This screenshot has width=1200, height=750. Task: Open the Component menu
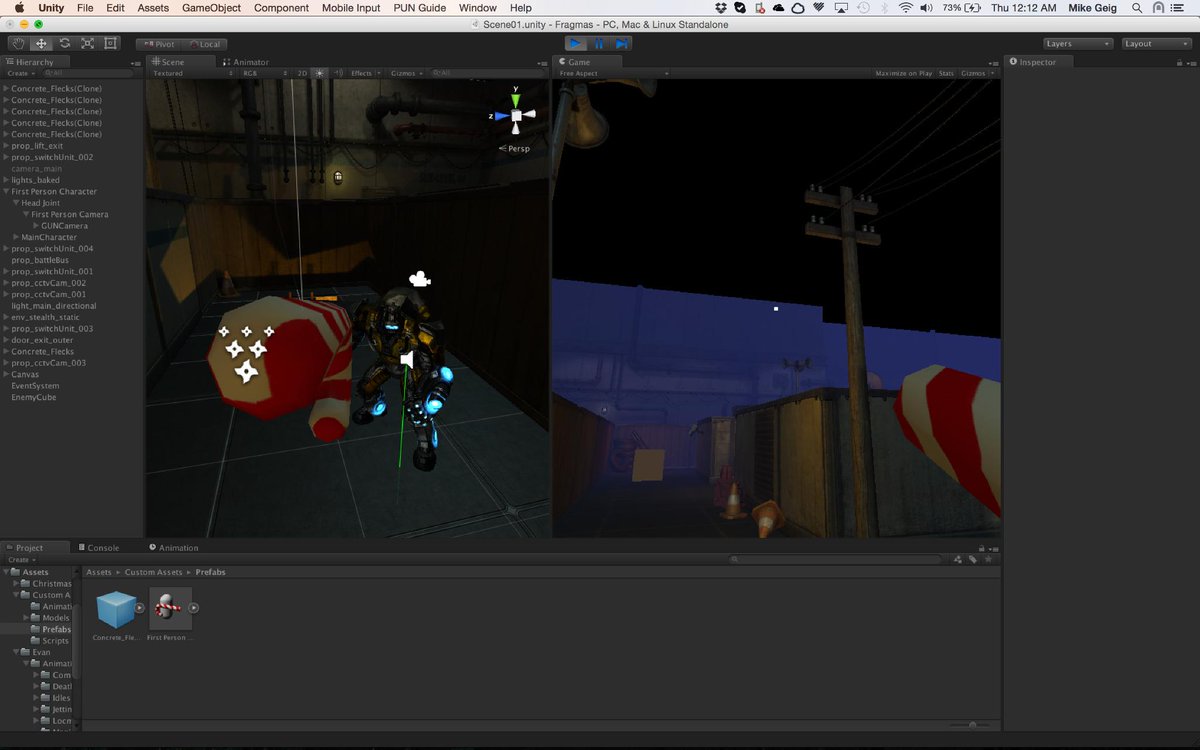(x=281, y=8)
